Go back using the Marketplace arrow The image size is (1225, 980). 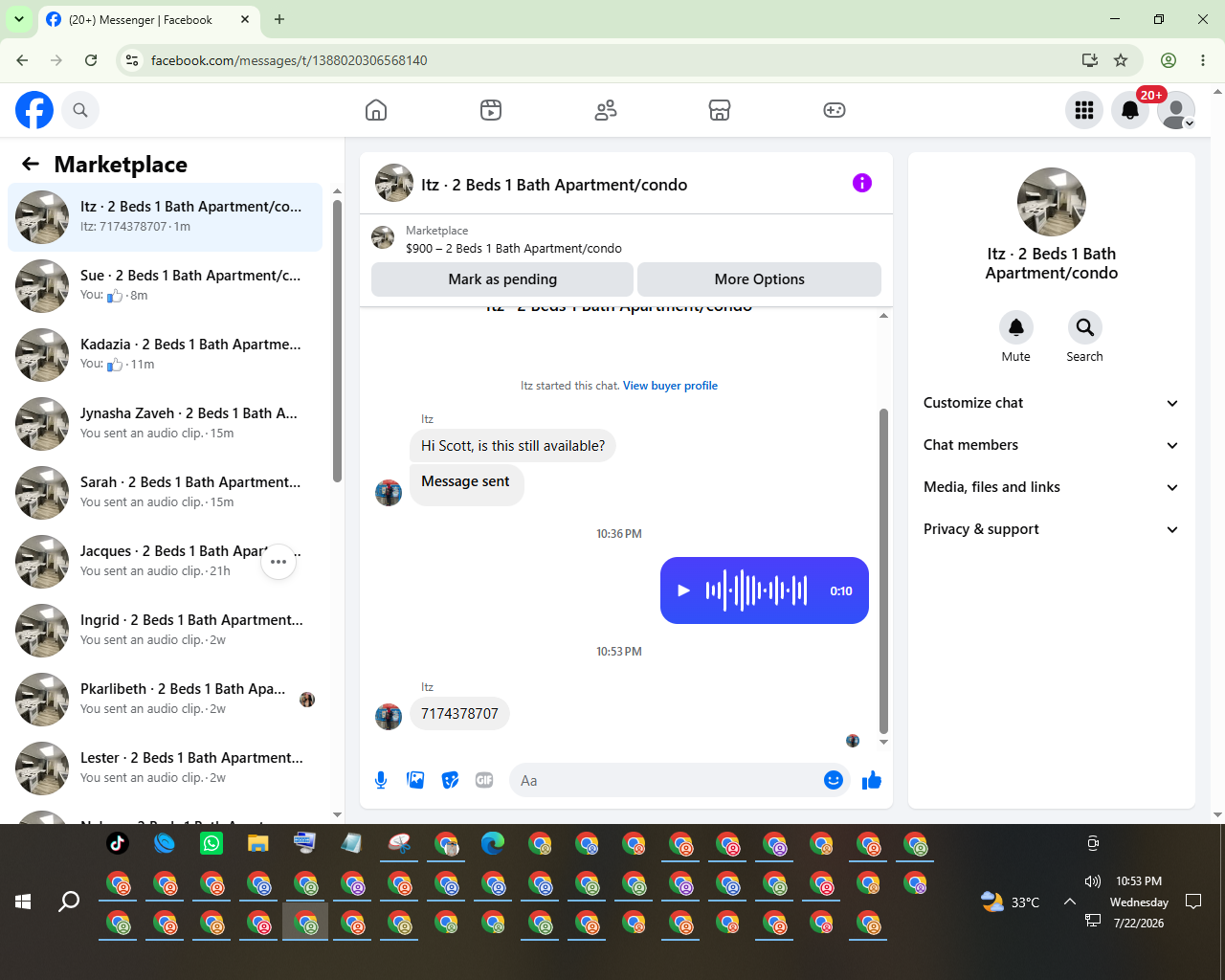point(31,165)
